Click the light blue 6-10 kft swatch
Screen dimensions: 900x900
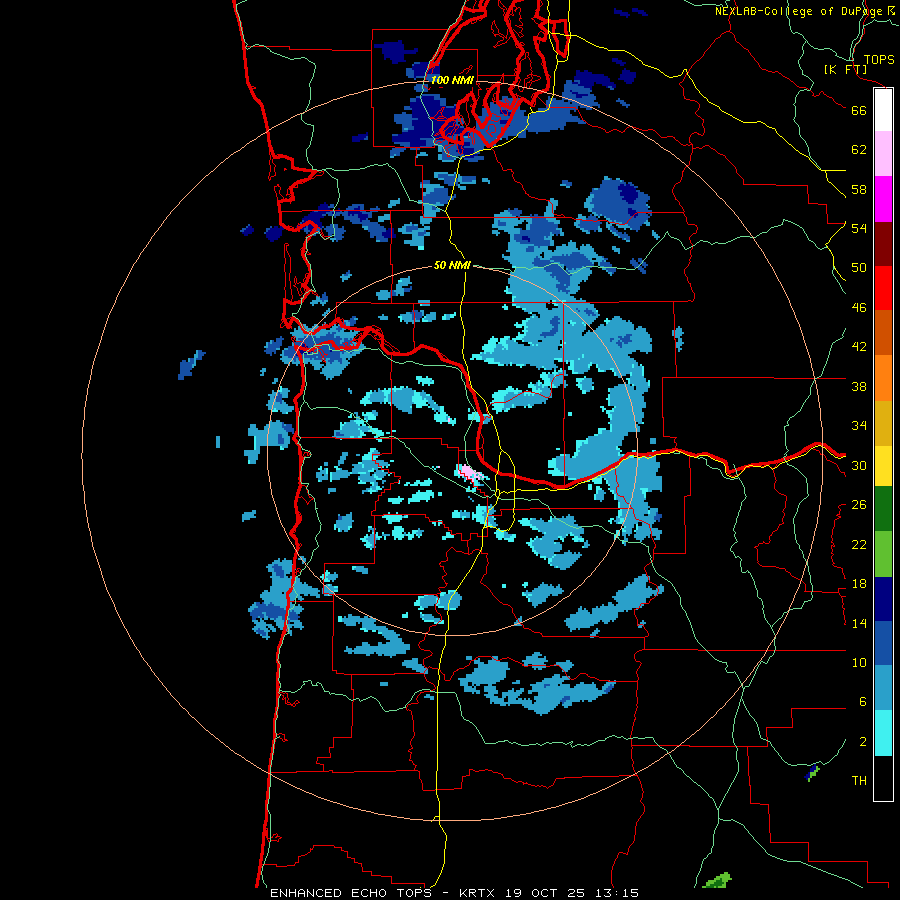click(883, 688)
